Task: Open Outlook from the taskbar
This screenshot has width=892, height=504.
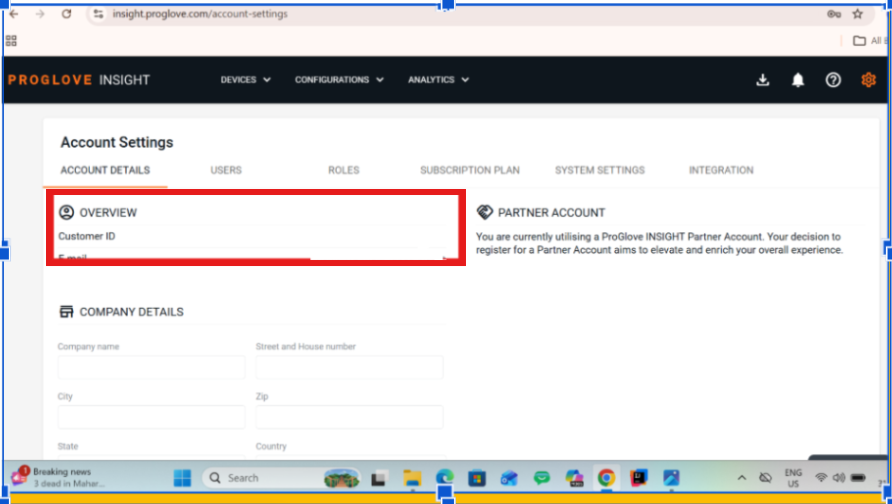Action: 509,478
